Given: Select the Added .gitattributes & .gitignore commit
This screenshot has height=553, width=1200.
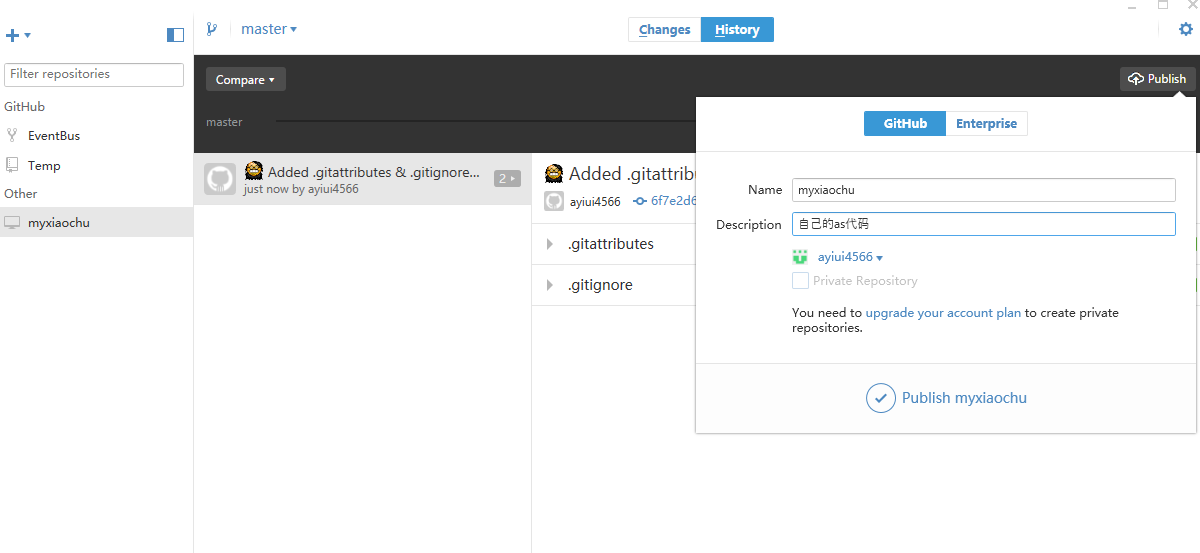Looking at the screenshot, I should pos(362,179).
